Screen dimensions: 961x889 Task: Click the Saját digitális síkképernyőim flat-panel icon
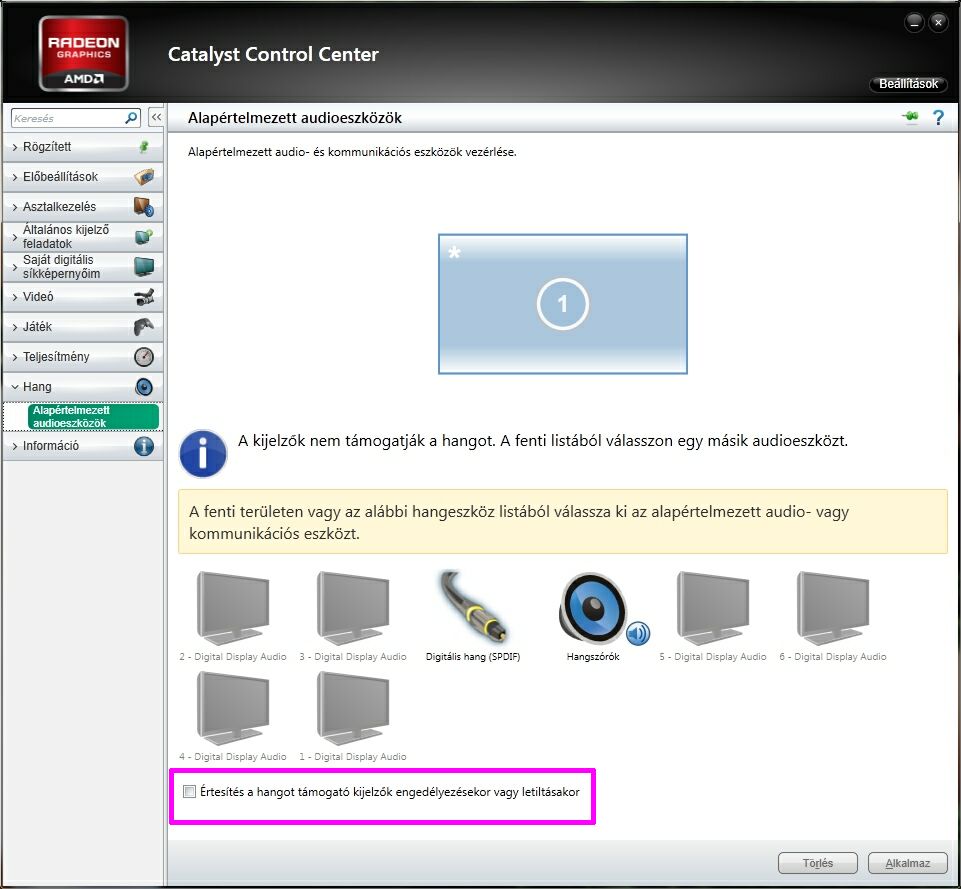(x=144, y=267)
